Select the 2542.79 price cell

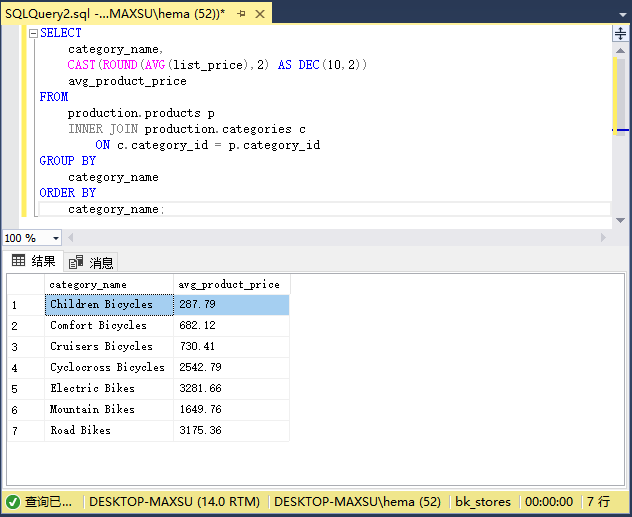tap(231, 368)
